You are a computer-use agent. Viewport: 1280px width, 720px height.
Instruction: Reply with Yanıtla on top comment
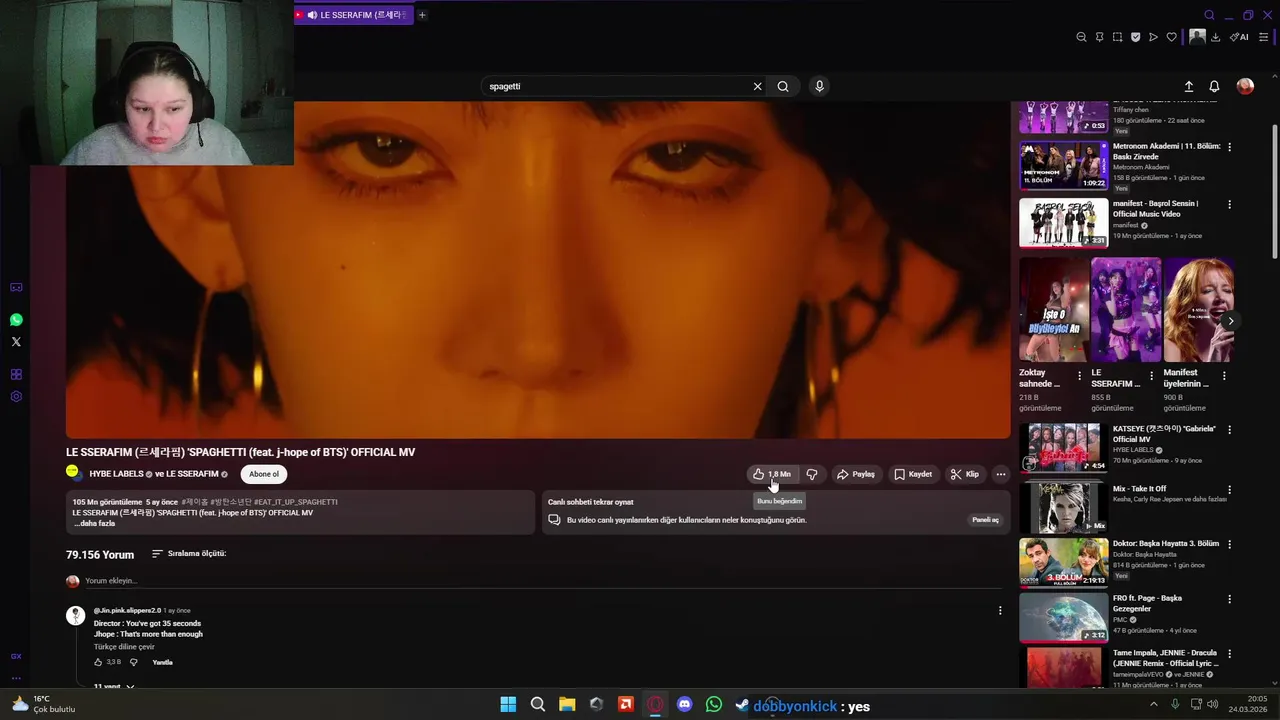[162, 662]
